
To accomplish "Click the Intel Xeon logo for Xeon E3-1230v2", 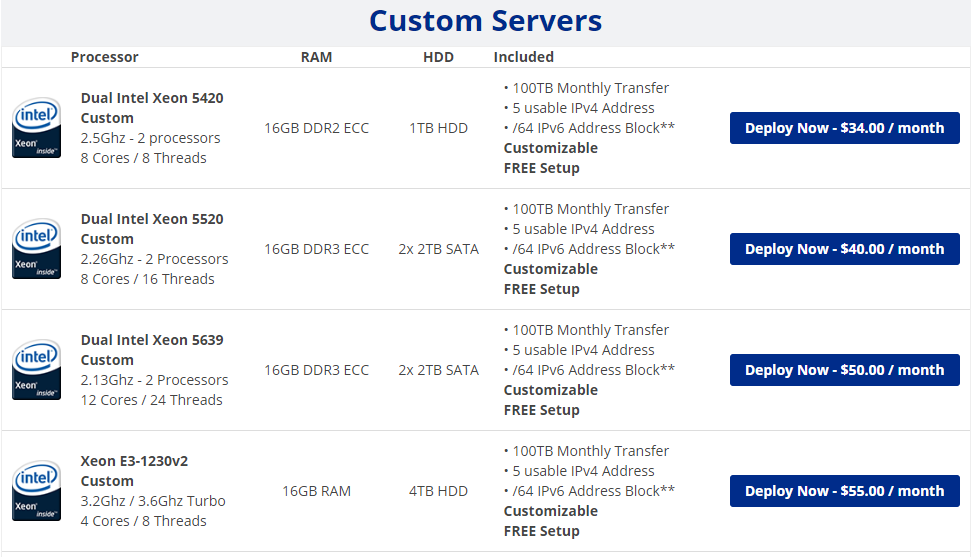I will [36, 491].
